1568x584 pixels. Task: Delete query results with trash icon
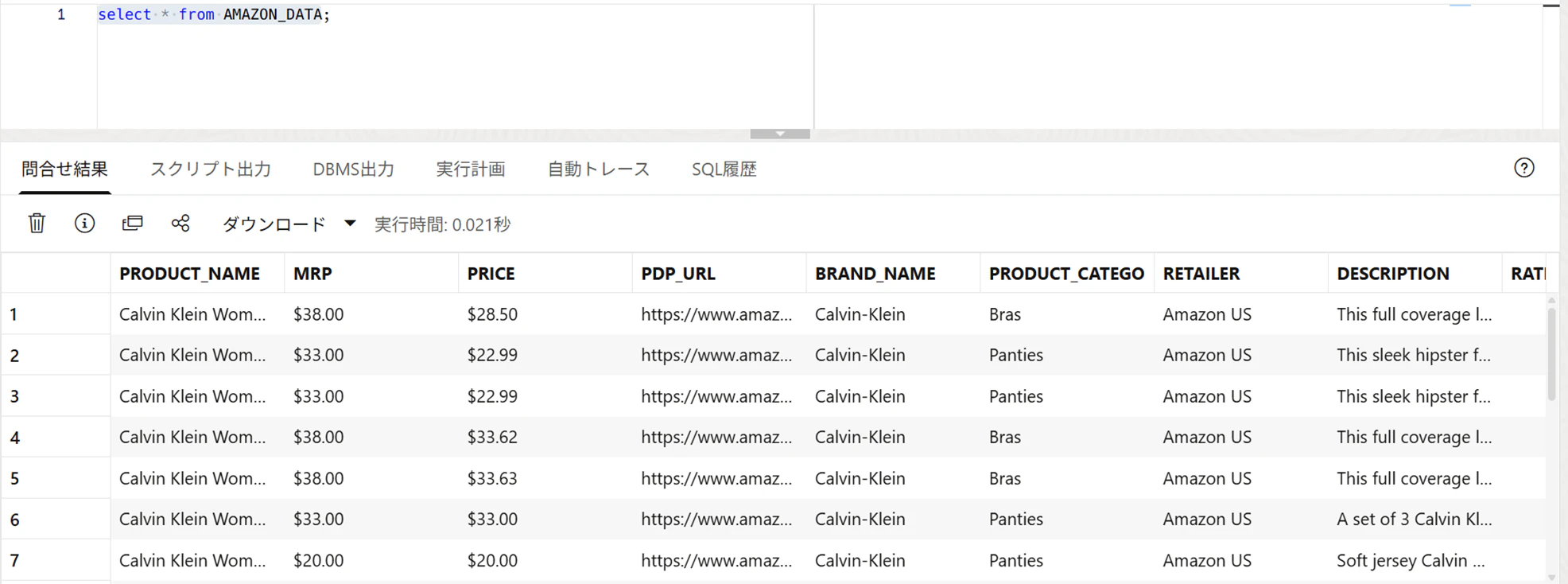[37, 224]
